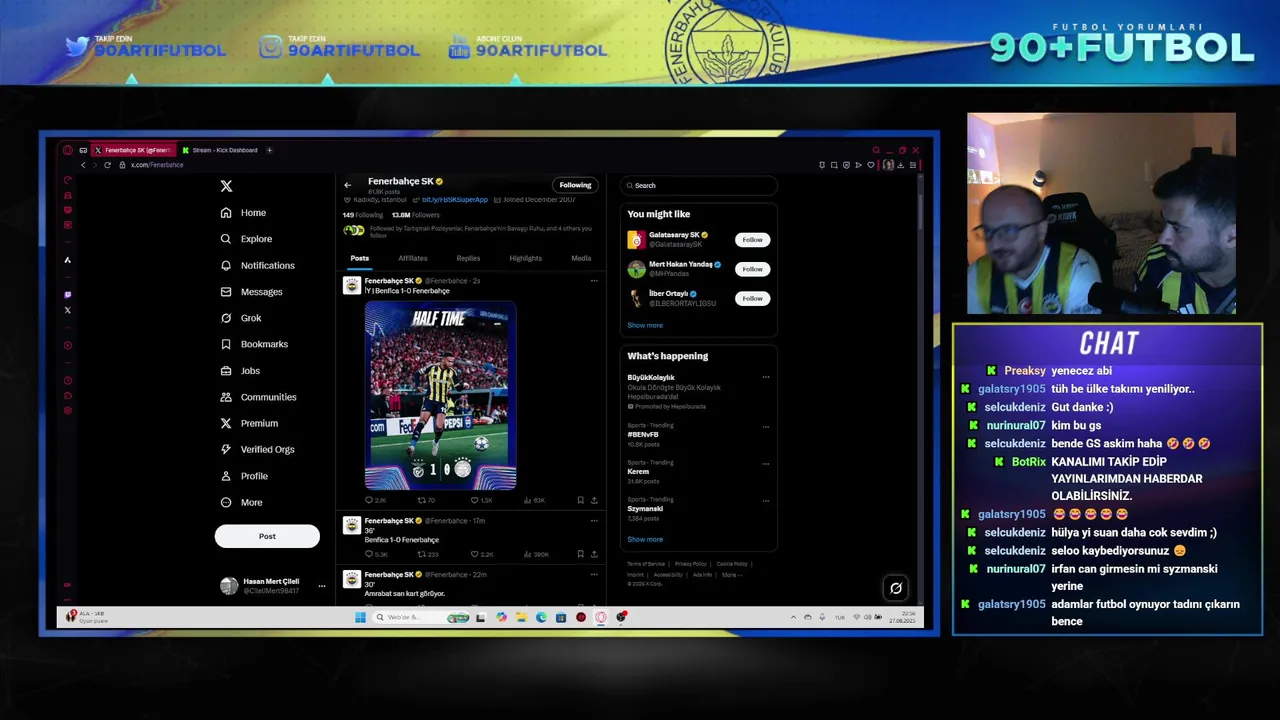Switch to the Media tab
The image size is (1280, 720).
pyautogui.click(x=581, y=258)
